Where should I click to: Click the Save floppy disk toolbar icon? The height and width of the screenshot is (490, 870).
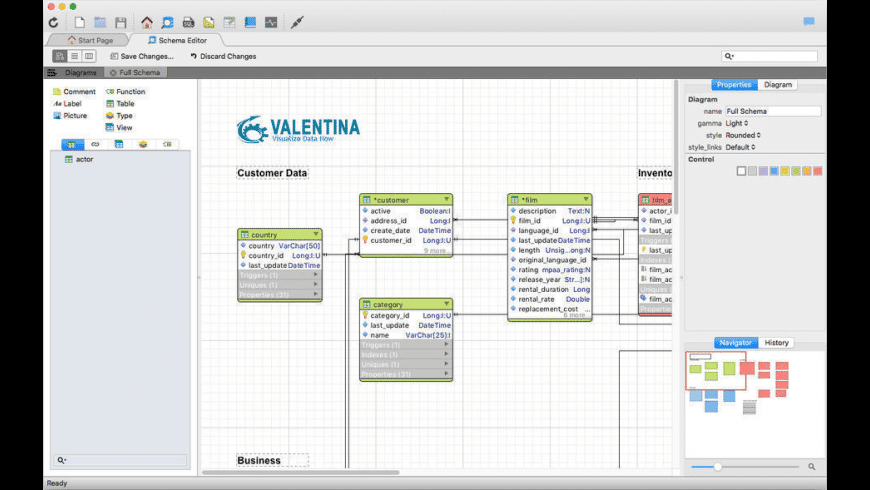coord(120,22)
